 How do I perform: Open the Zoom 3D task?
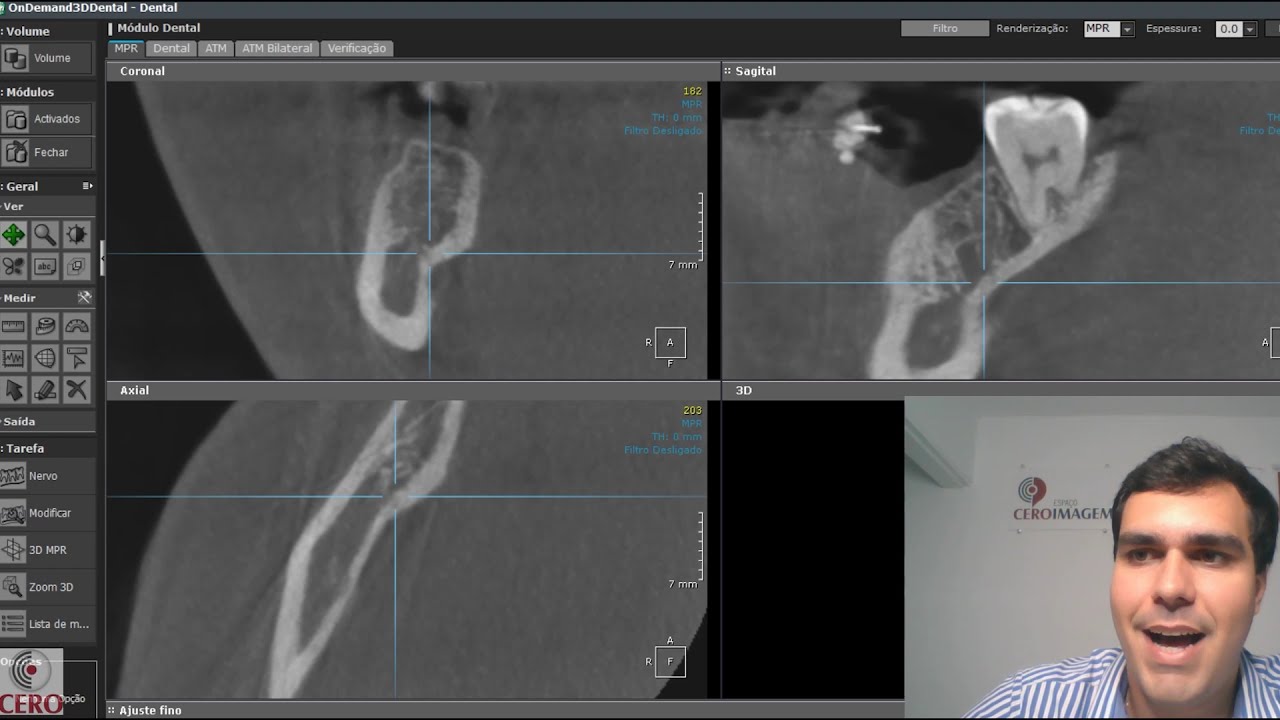[x=47, y=587]
